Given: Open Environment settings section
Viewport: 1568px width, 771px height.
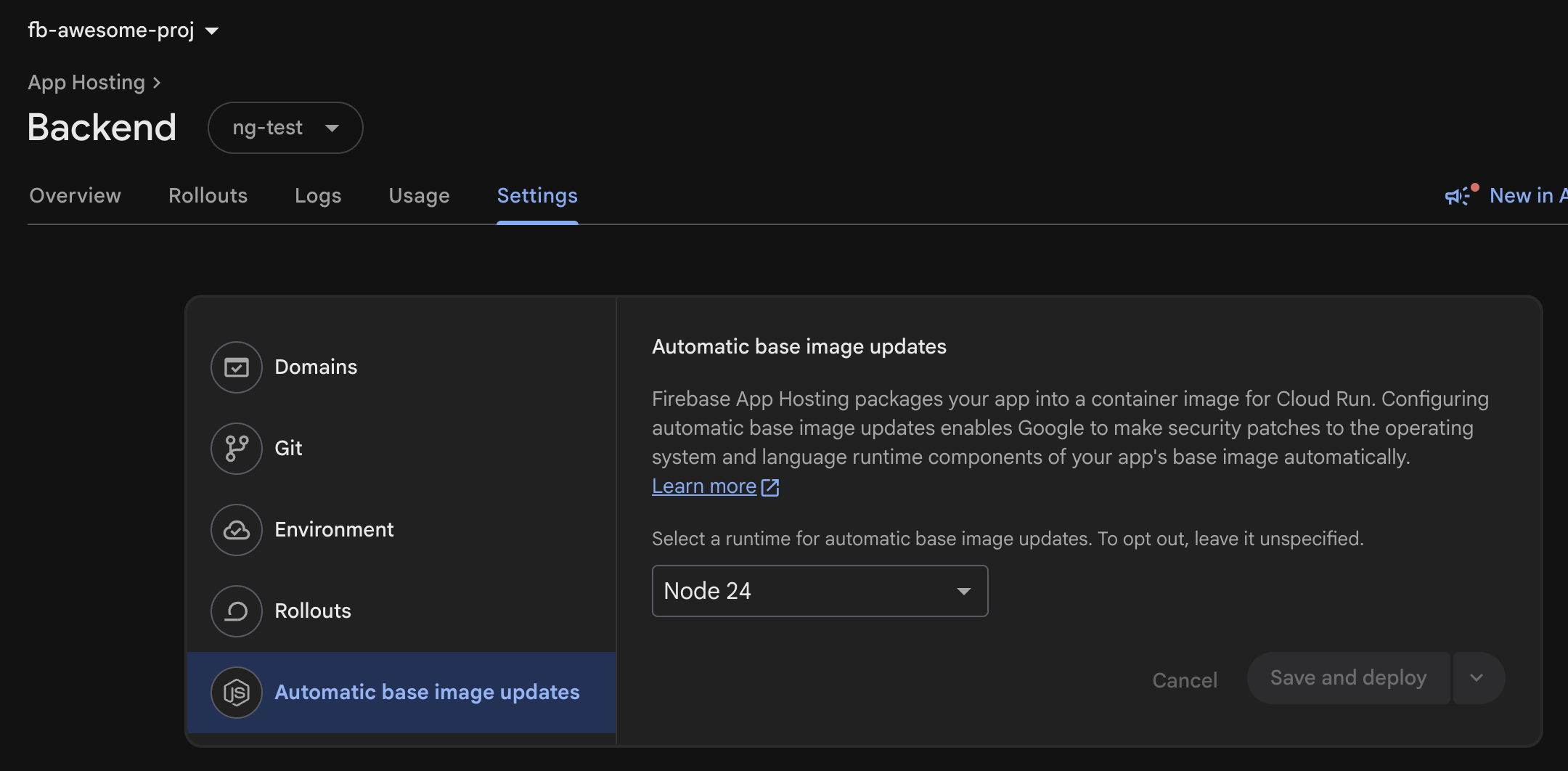Looking at the screenshot, I should pos(402,530).
